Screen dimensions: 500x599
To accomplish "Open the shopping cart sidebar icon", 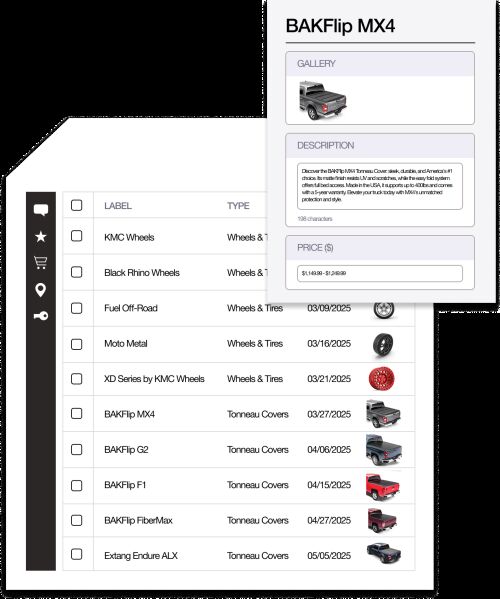I will click(41, 263).
